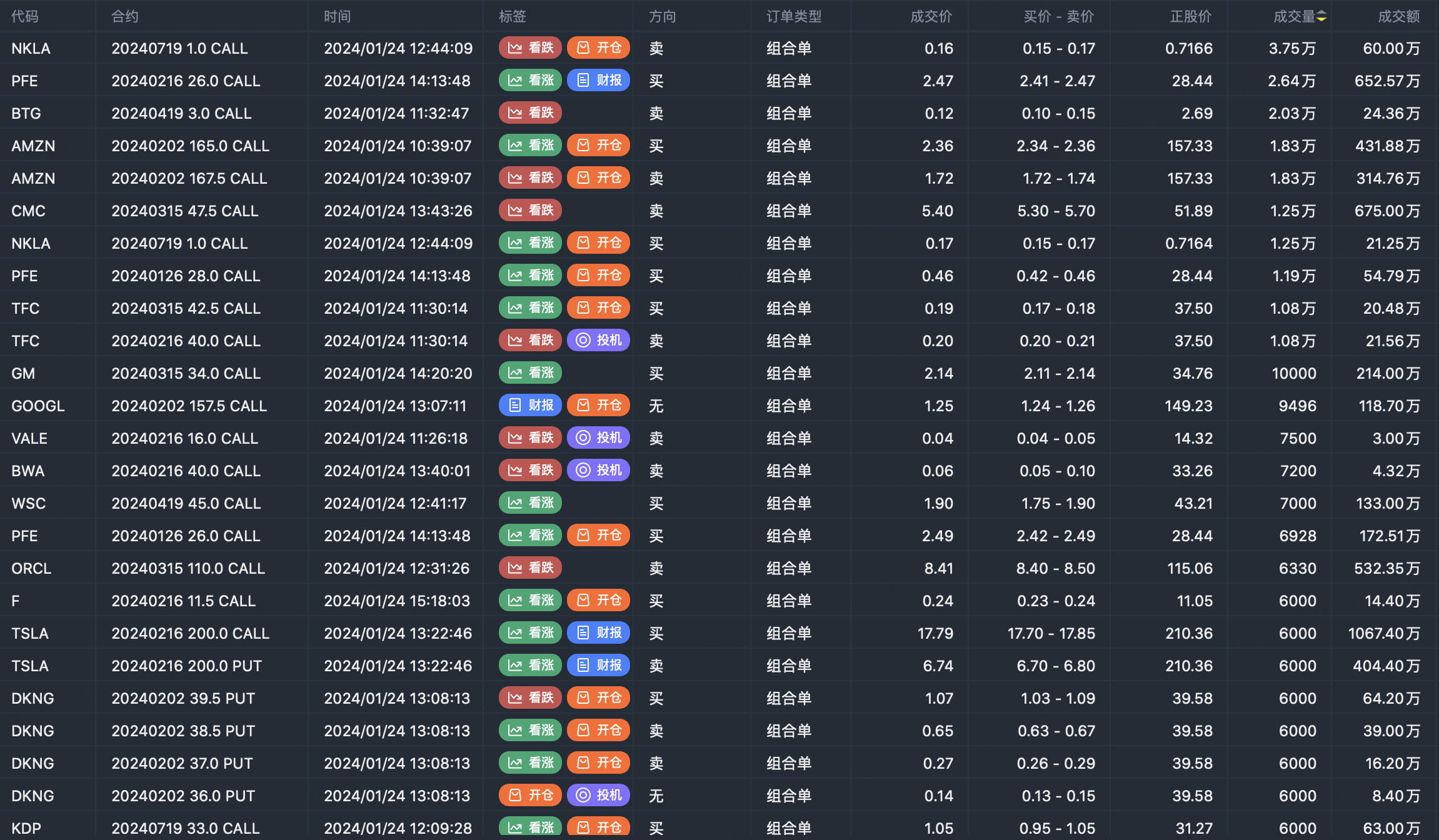The image size is (1439, 840).
Task: Click 开仓 tag in AMZN 165.0 CALL row
Action: pos(598,146)
